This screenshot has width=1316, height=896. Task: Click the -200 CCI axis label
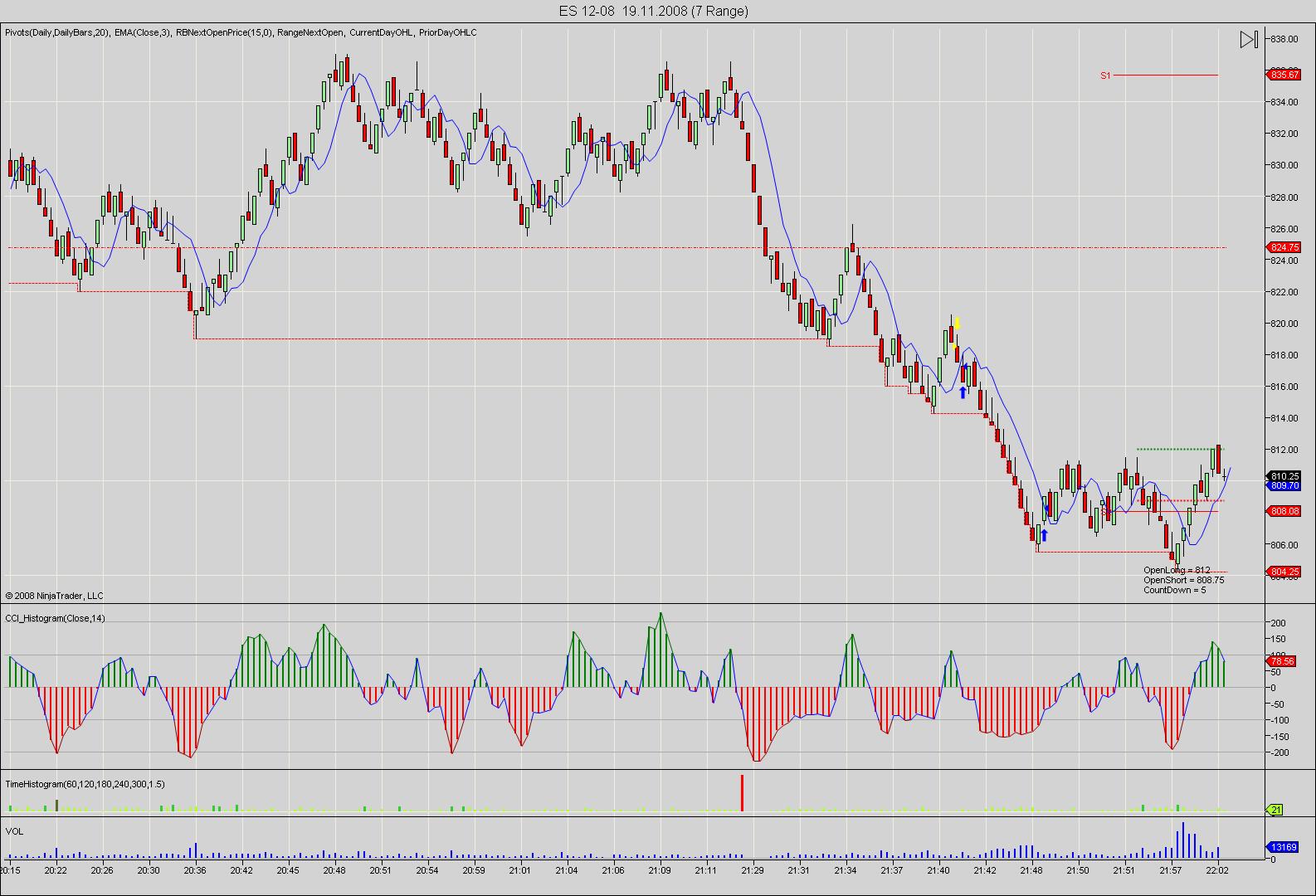(1279, 752)
